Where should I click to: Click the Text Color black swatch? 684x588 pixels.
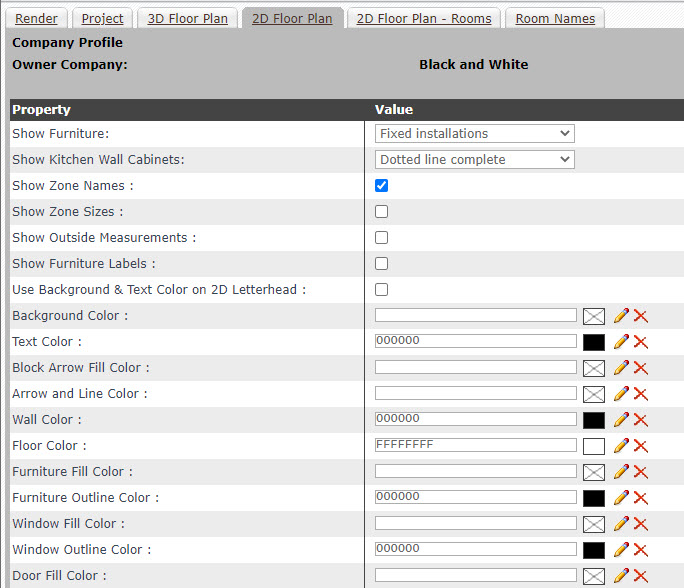(594, 342)
